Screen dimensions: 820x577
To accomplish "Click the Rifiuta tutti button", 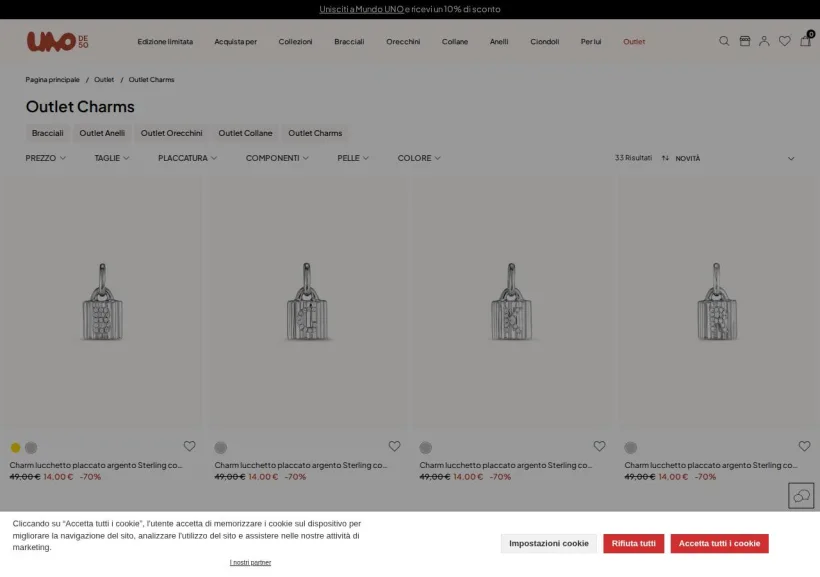I will point(633,543).
